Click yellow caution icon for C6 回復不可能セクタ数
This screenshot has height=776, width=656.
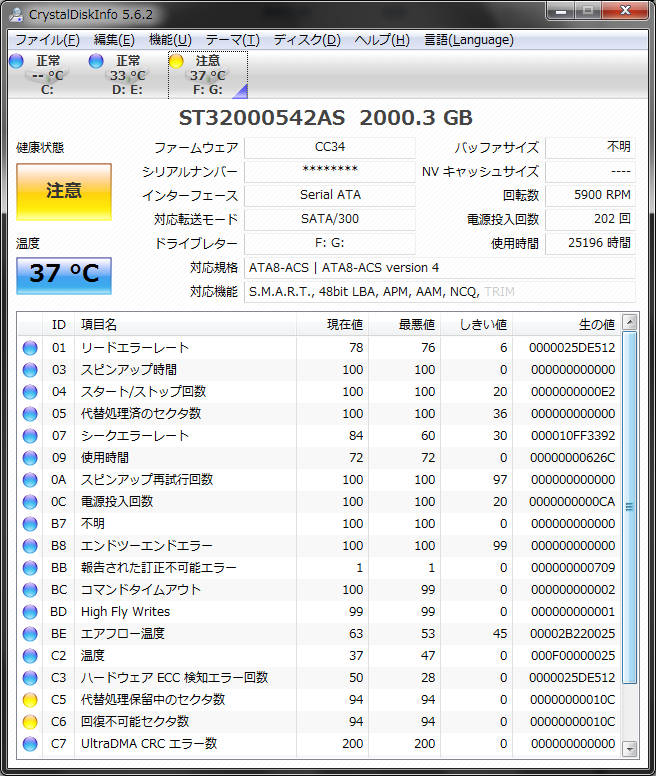click(30, 722)
